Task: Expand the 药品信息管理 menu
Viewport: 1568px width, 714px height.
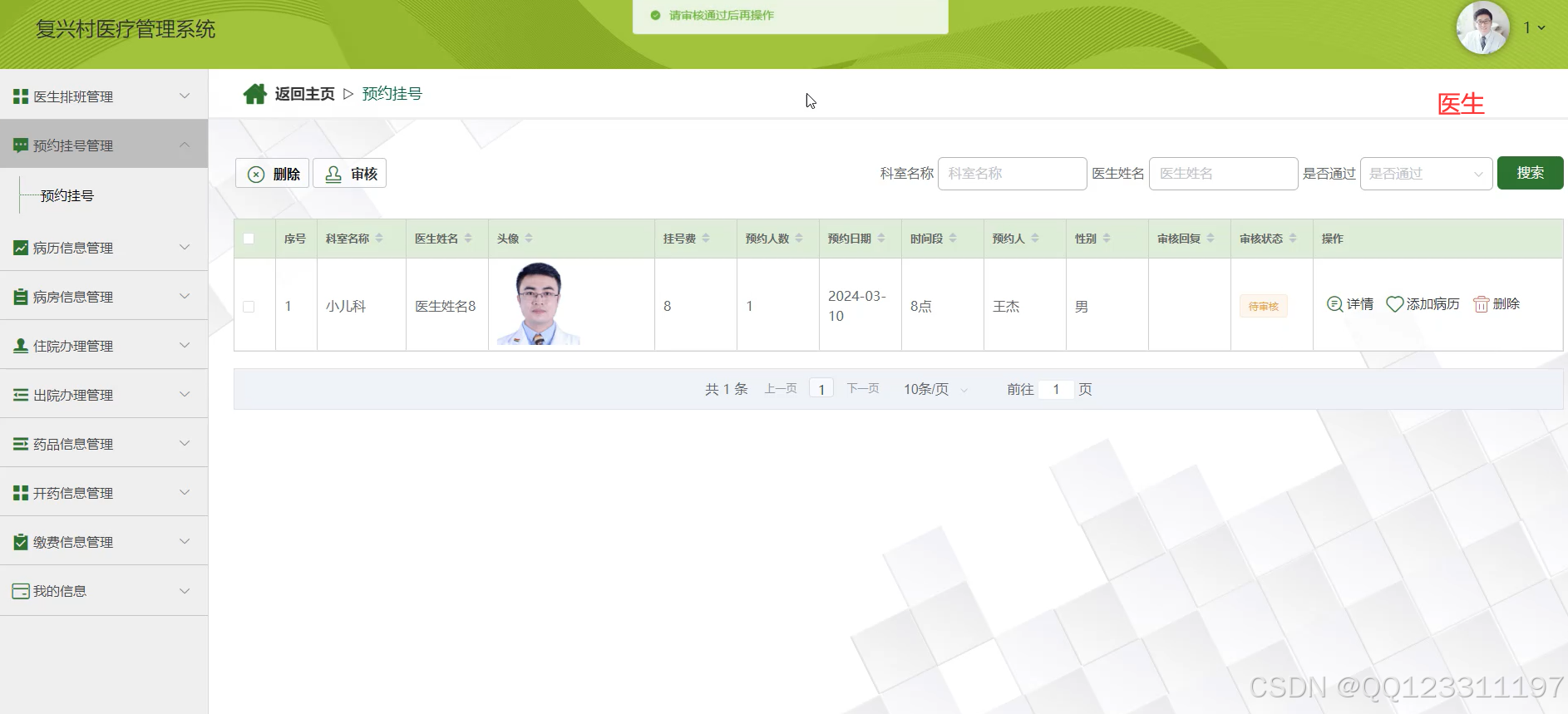Action: 185,444
